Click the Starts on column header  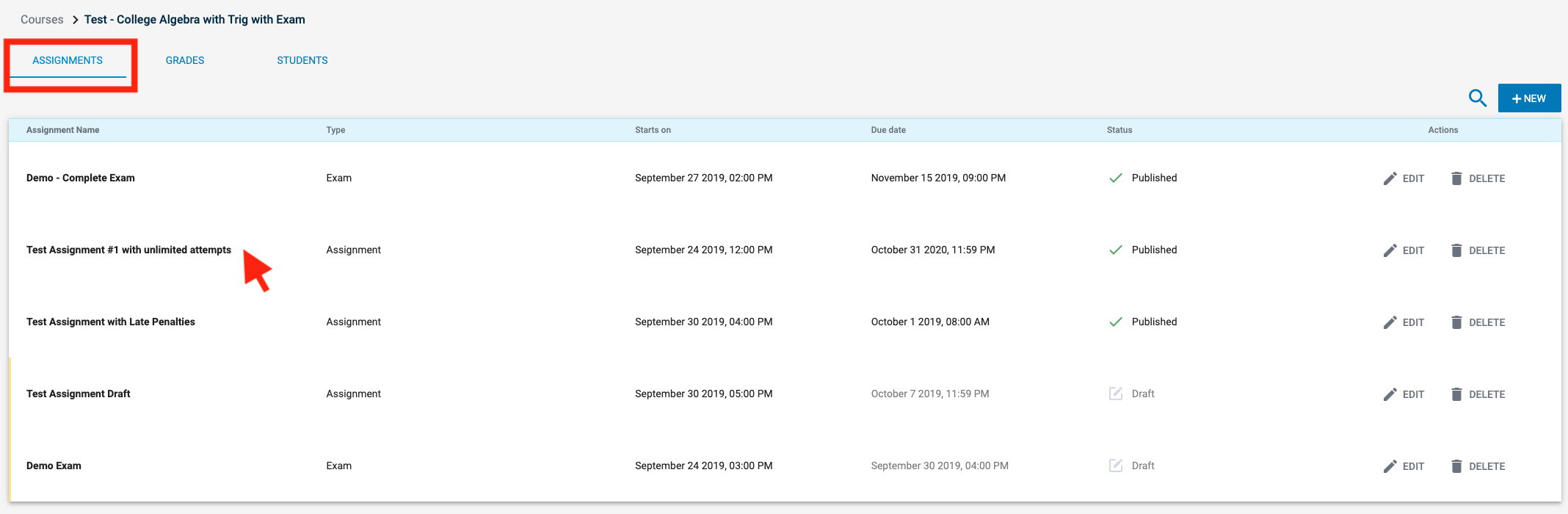click(x=653, y=130)
